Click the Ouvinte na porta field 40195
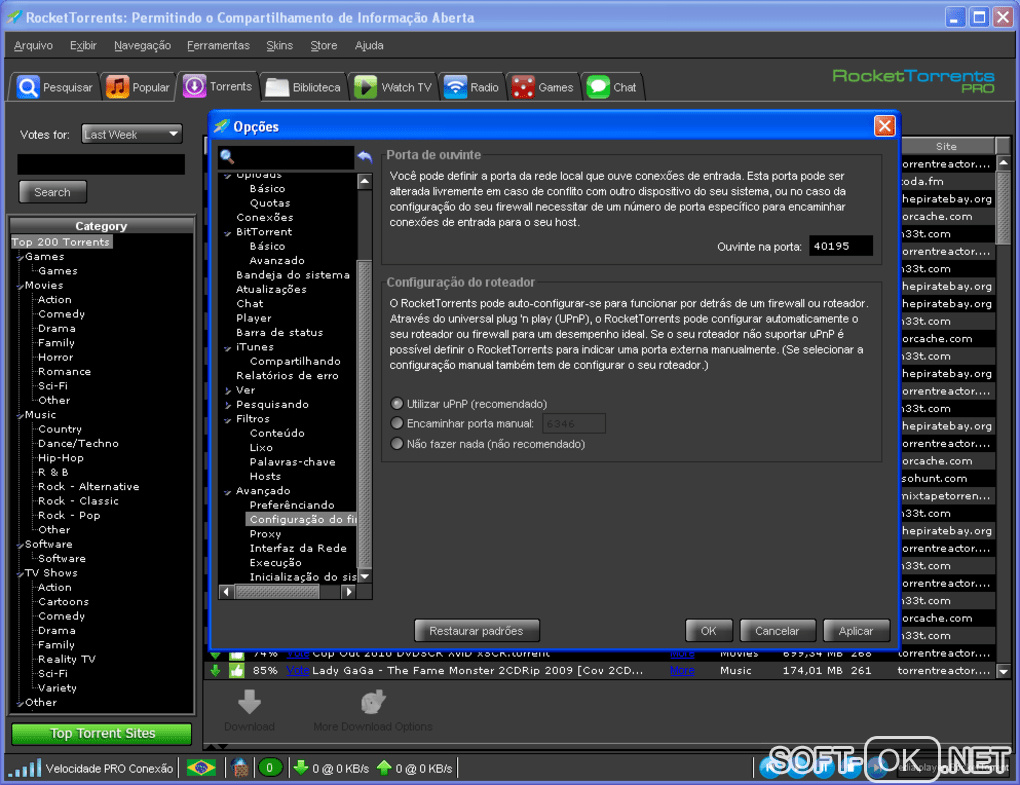This screenshot has height=785, width=1020. pos(840,246)
